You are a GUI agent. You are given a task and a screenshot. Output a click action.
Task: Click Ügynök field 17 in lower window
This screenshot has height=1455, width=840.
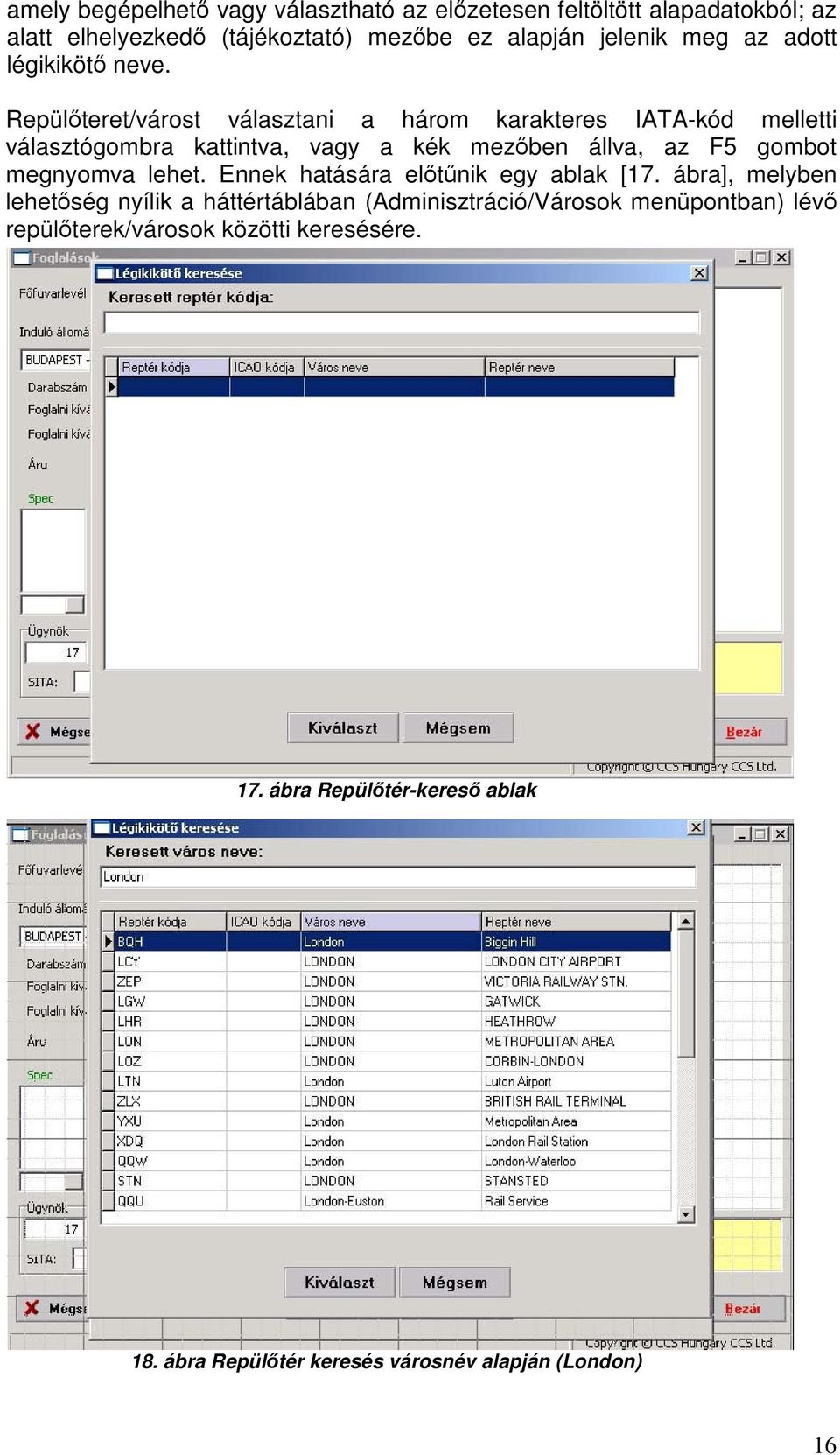click(x=54, y=1229)
